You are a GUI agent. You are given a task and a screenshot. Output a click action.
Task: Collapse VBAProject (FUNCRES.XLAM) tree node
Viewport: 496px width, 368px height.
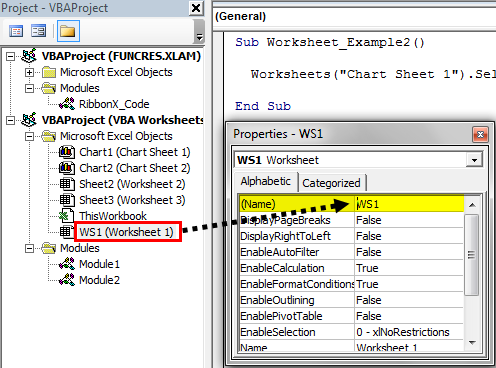(10, 56)
